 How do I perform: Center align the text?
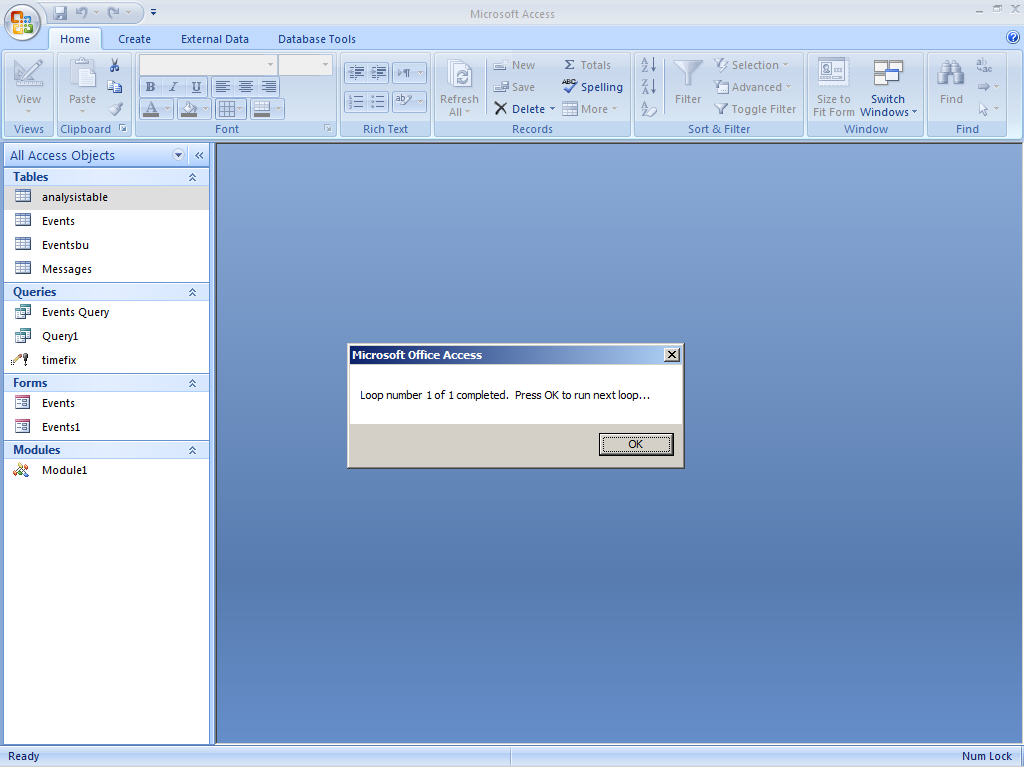(x=246, y=86)
